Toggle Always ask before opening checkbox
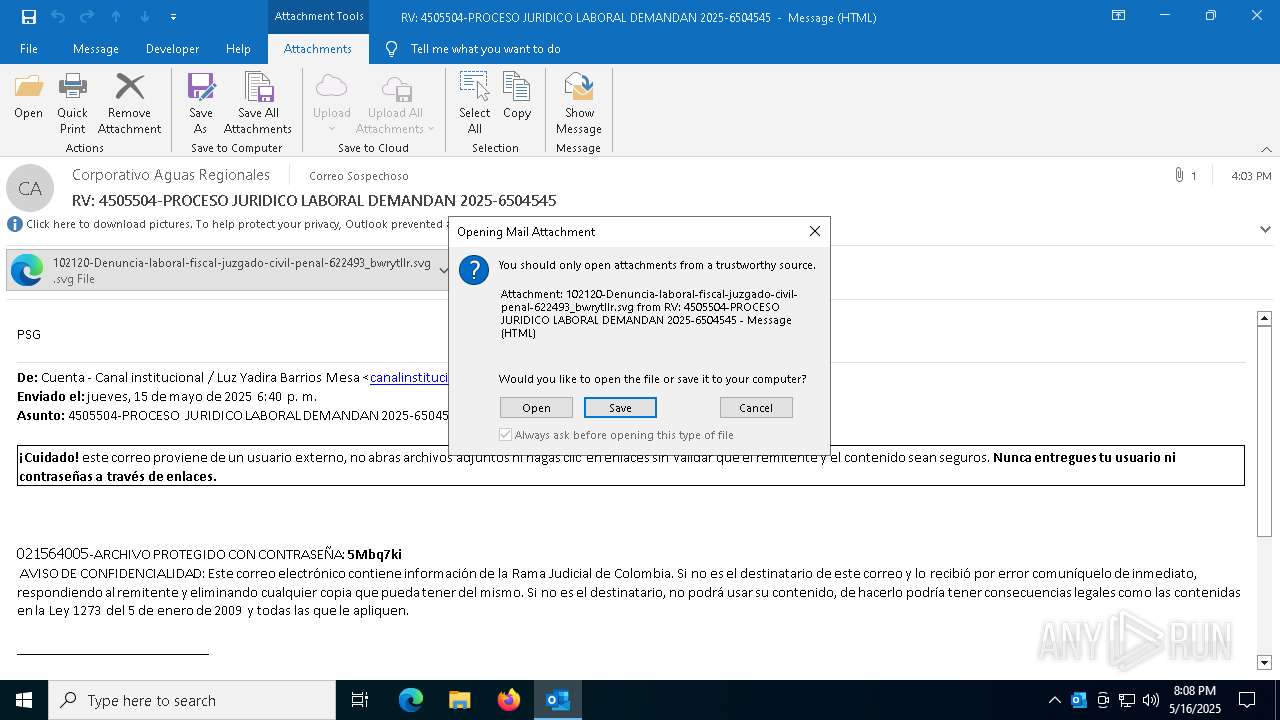Screen dimensions: 1280x720 506,435
